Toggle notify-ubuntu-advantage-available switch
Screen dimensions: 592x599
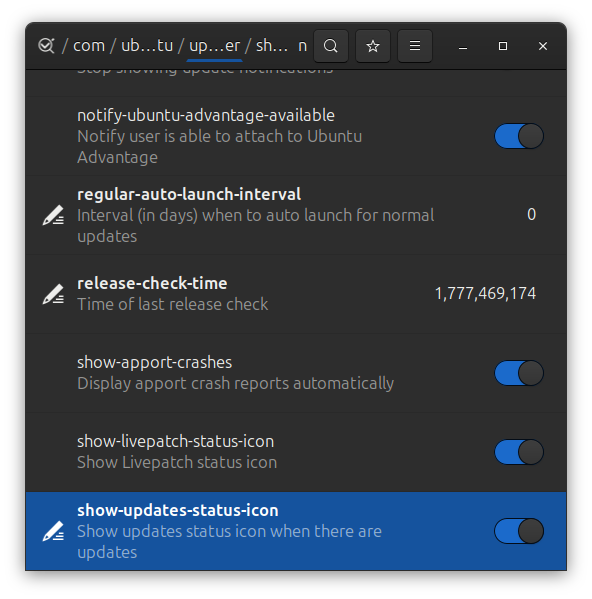click(x=519, y=136)
